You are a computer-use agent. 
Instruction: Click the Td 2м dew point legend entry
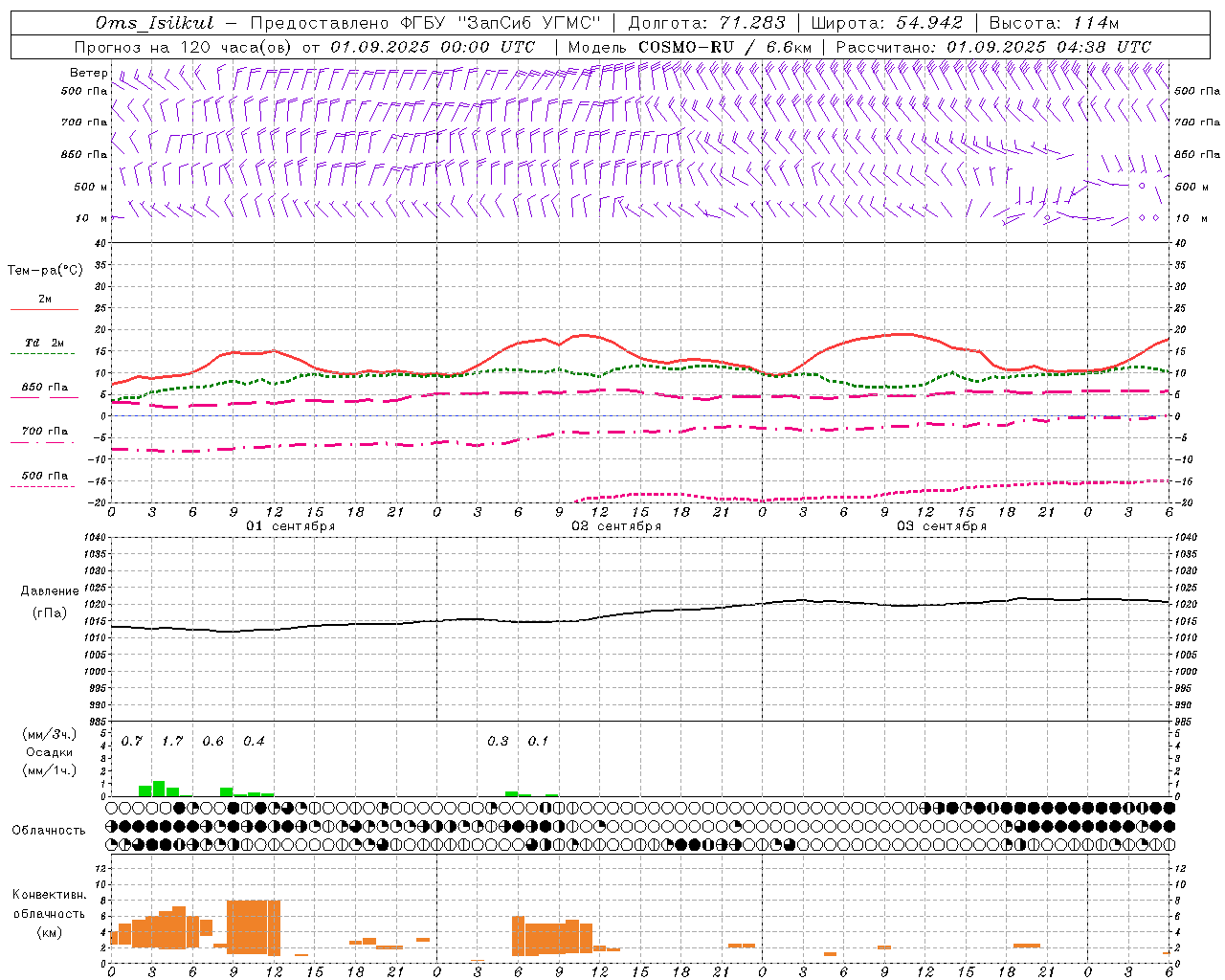45,343
